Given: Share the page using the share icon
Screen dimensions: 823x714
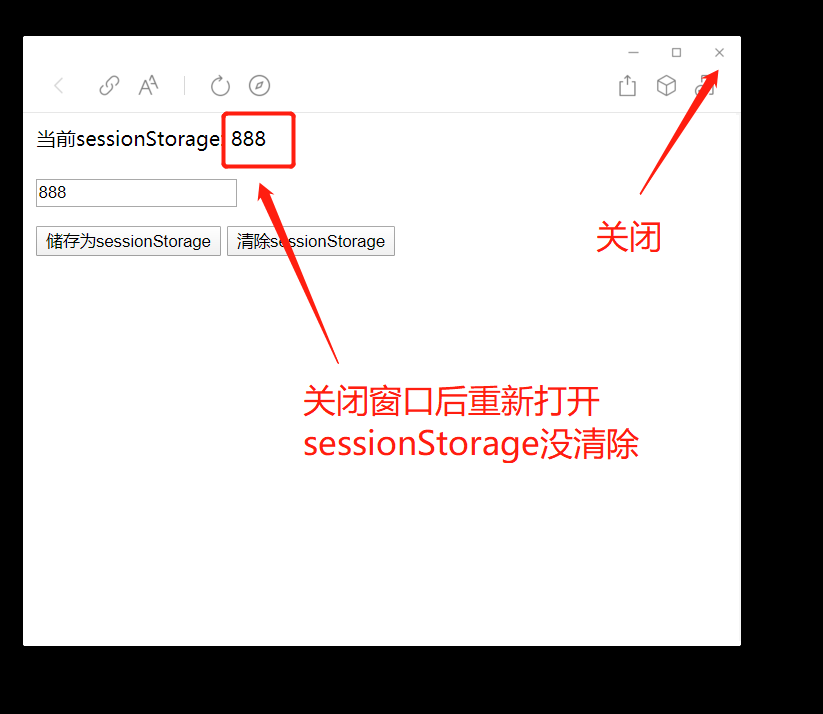Looking at the screenshot, I should tap(627, 86).
